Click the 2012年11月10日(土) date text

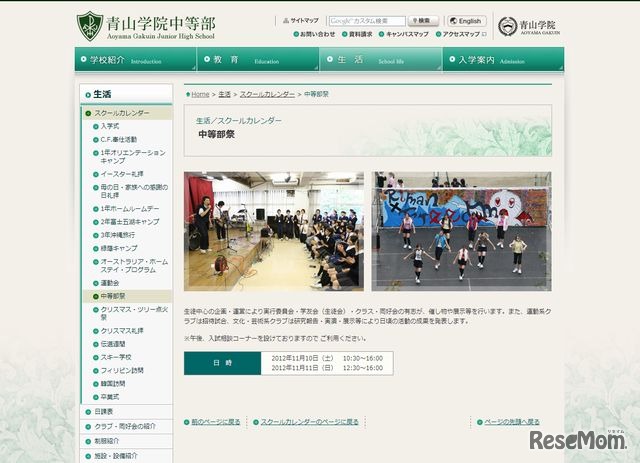pyautogui.click(x=302, y=358)
